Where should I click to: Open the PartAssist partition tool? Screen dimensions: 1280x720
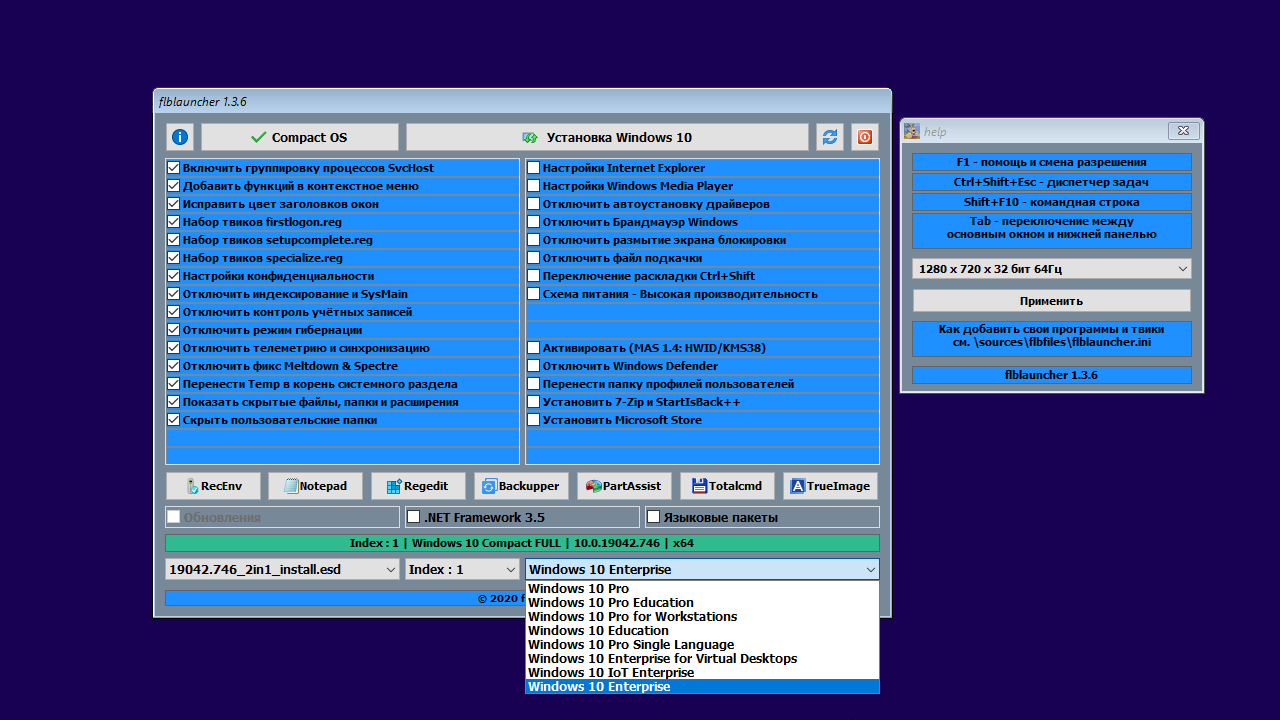pos(624,486)
